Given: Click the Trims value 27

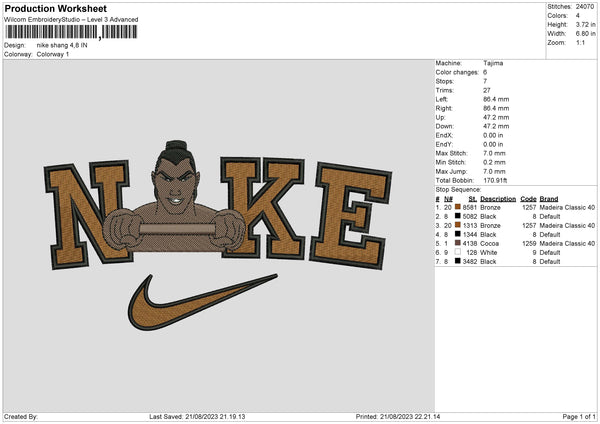Looking at the screenshot, I should [487, 90].
